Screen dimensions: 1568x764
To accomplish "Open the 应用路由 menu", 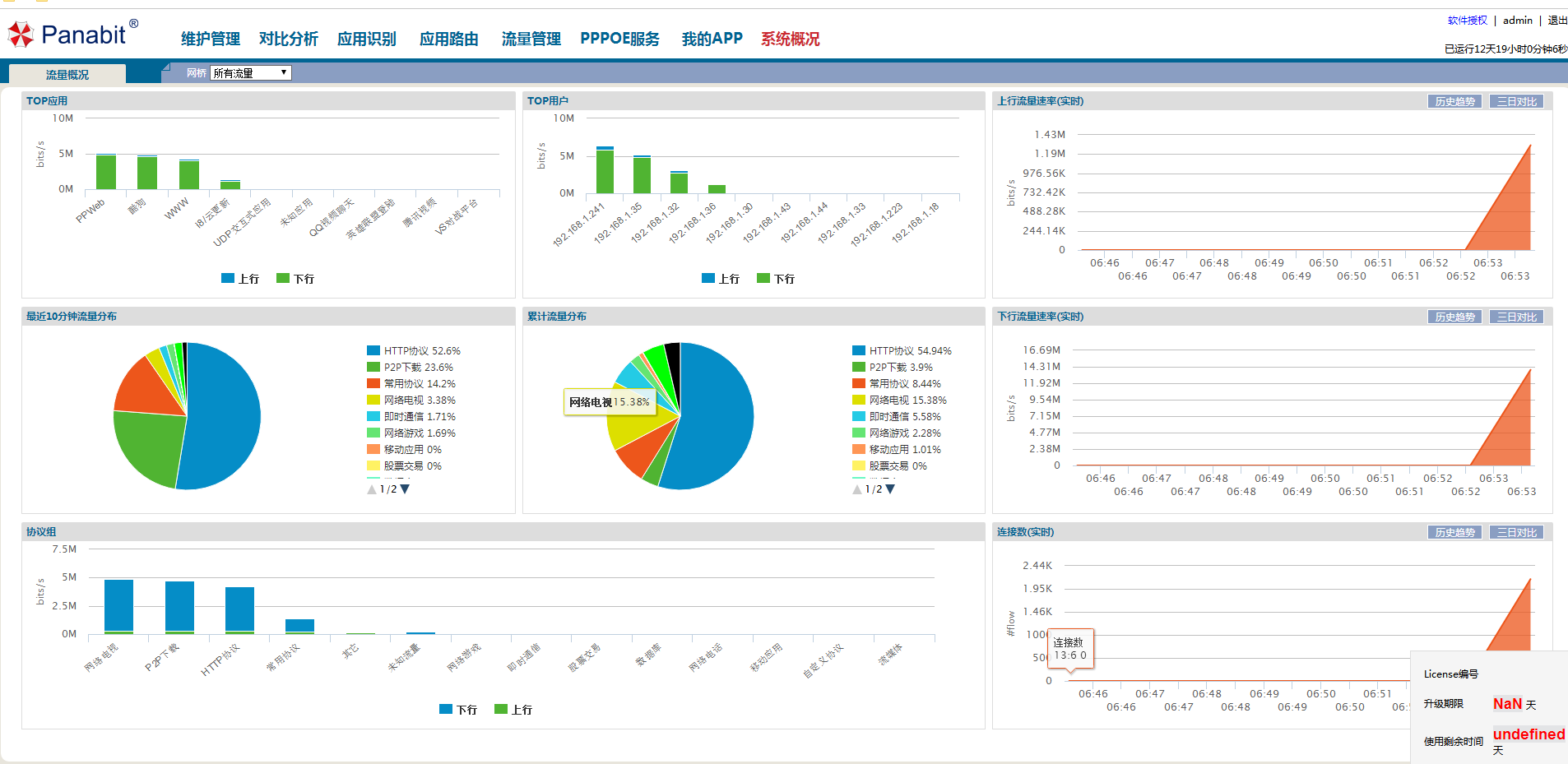I will pos(449,39).
